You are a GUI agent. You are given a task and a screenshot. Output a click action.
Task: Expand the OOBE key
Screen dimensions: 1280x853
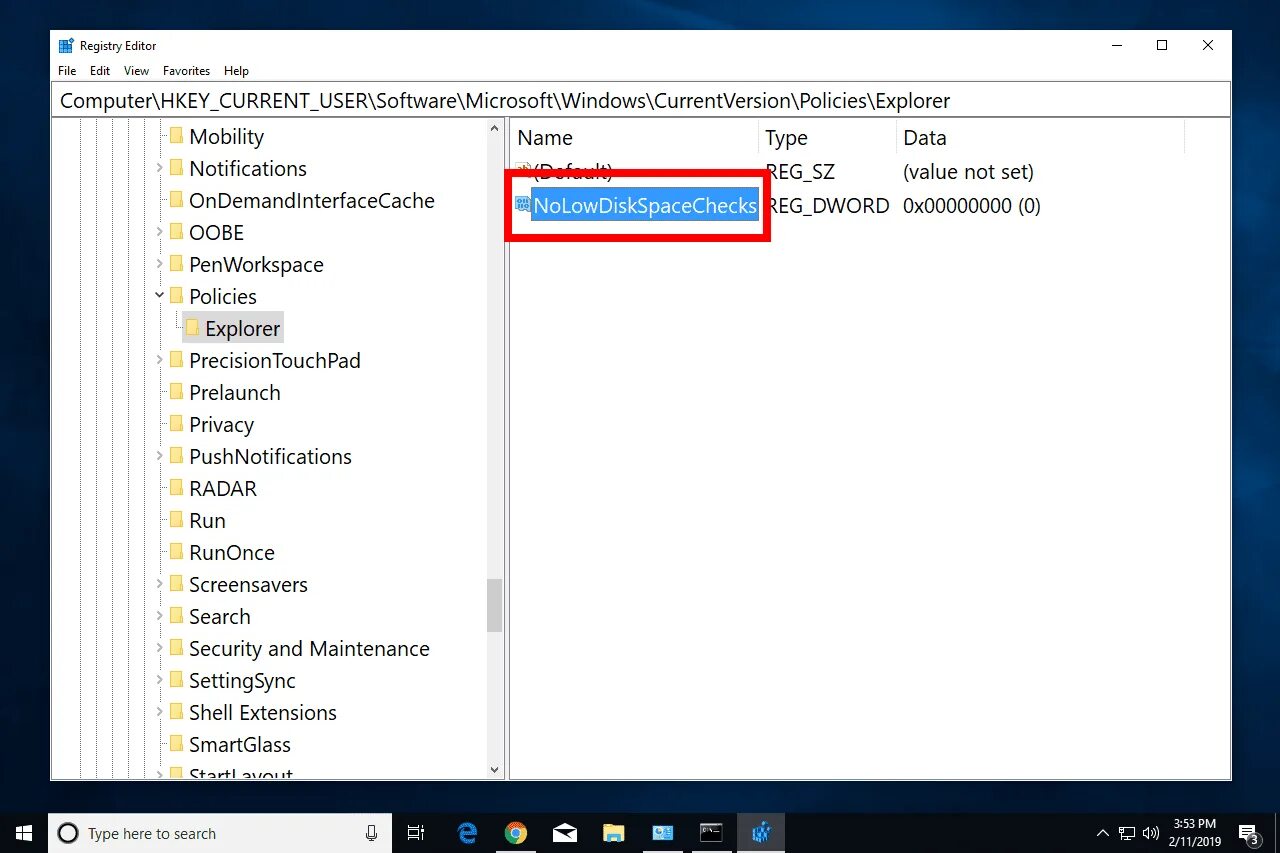point(159,232)
